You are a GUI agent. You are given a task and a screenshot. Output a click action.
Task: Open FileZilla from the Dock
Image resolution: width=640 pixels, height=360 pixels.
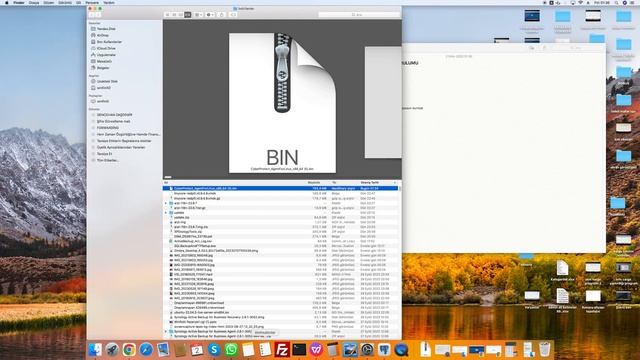(x=282, y=350)
